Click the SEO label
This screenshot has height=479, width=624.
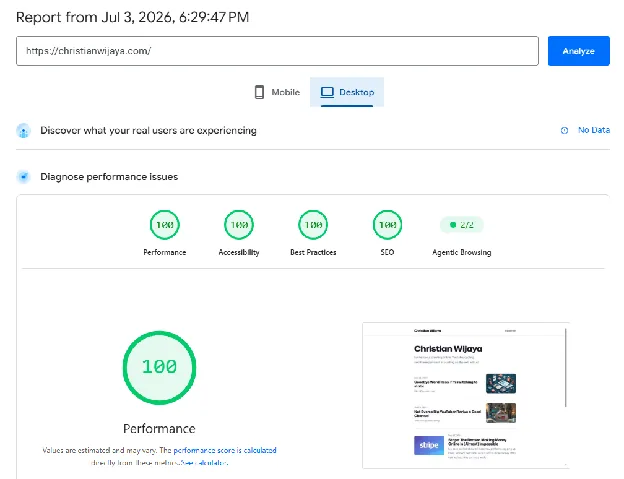[x=387, y=252]
